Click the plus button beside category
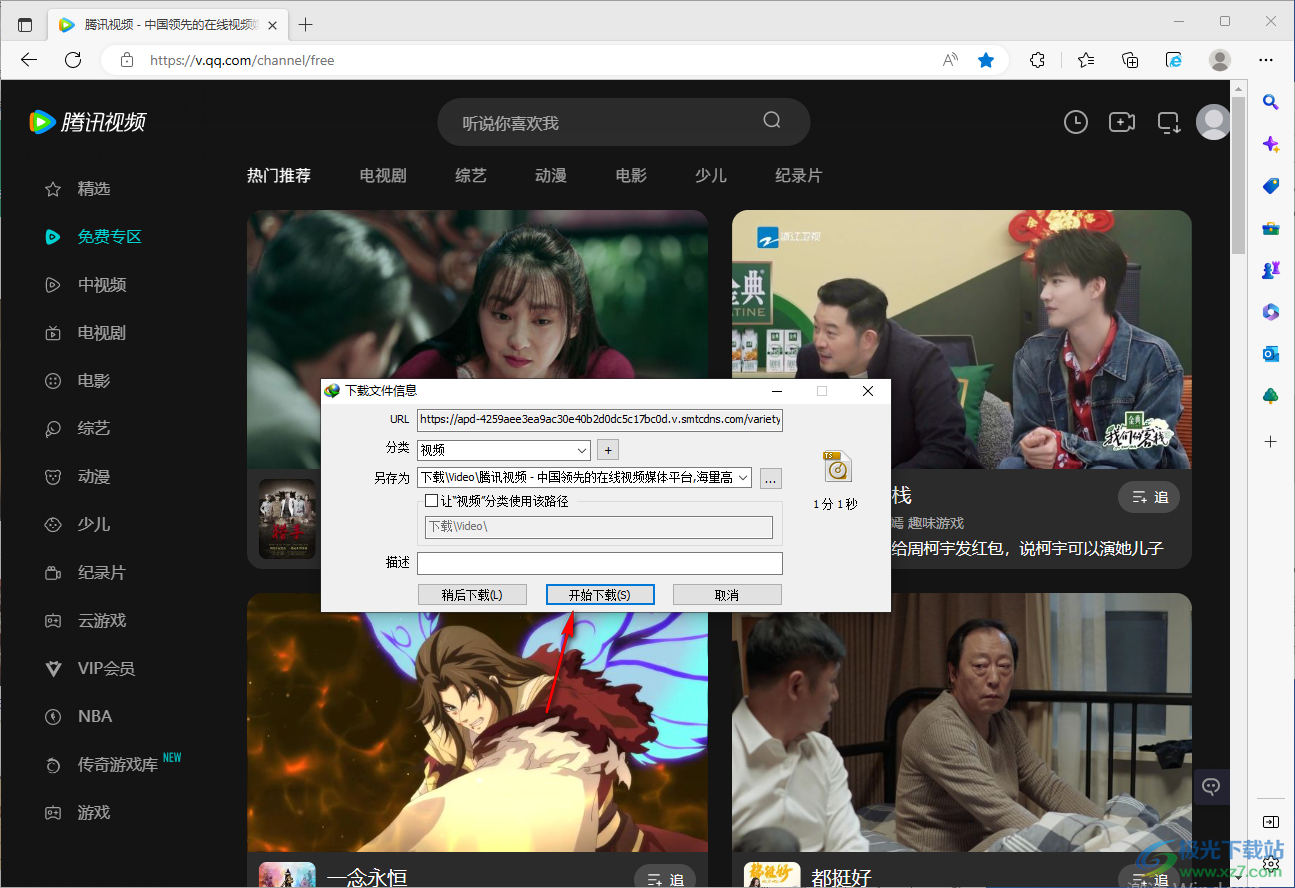This screenshot has height=888, width=1295. [608, 450]
